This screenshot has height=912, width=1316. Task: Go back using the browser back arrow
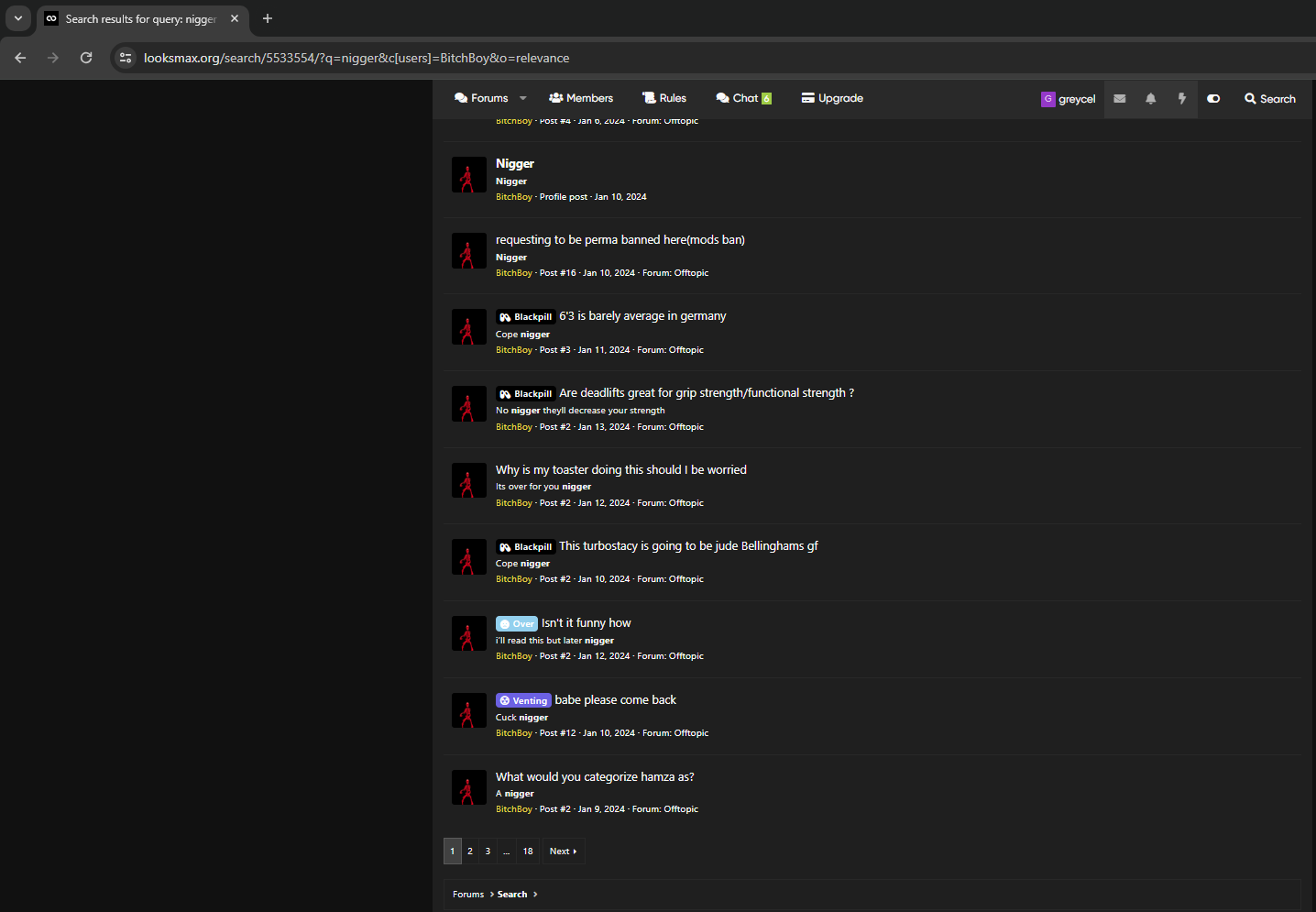tap(20, 58)
